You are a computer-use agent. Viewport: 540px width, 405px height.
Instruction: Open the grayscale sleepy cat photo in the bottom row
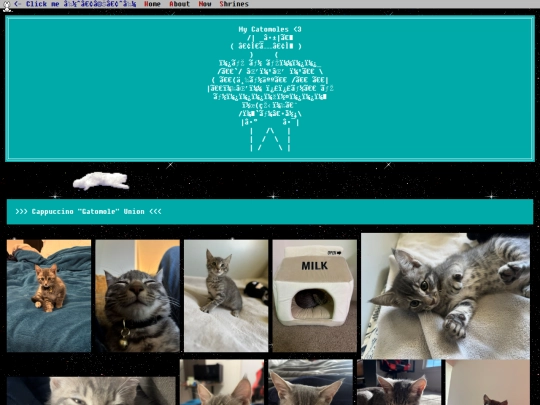91,391
